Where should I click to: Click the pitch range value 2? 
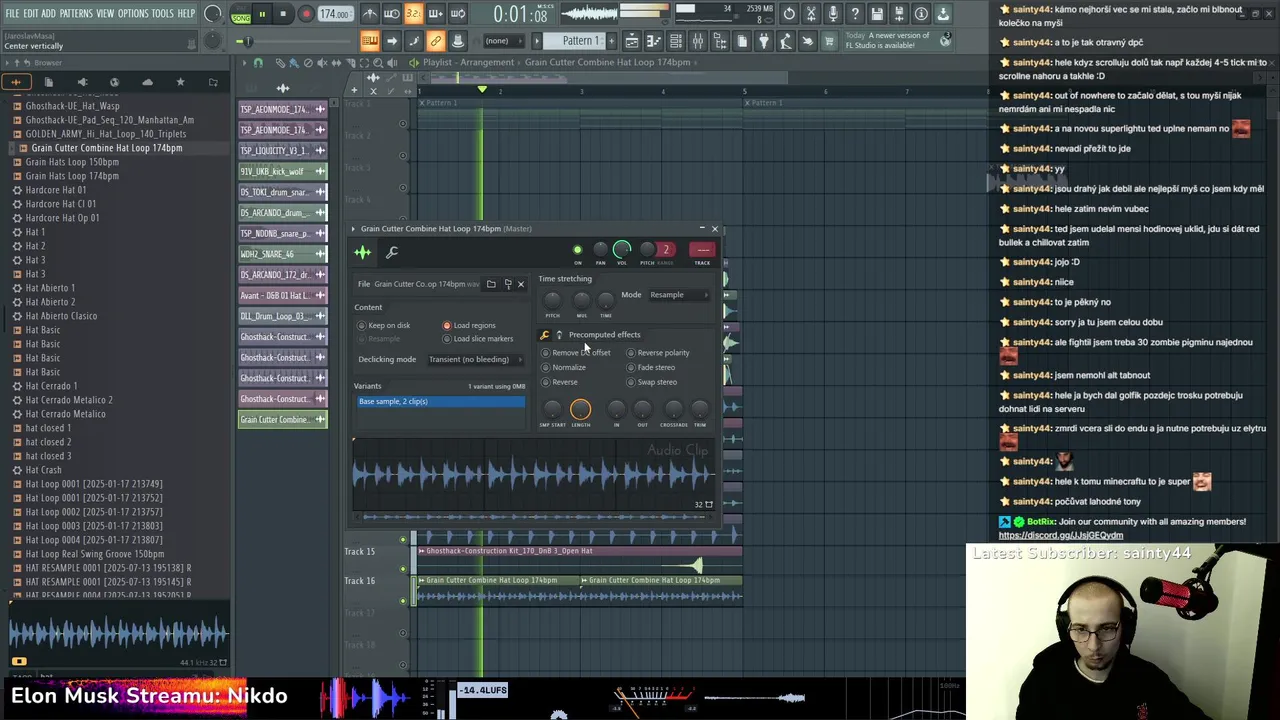coord(666,250)
